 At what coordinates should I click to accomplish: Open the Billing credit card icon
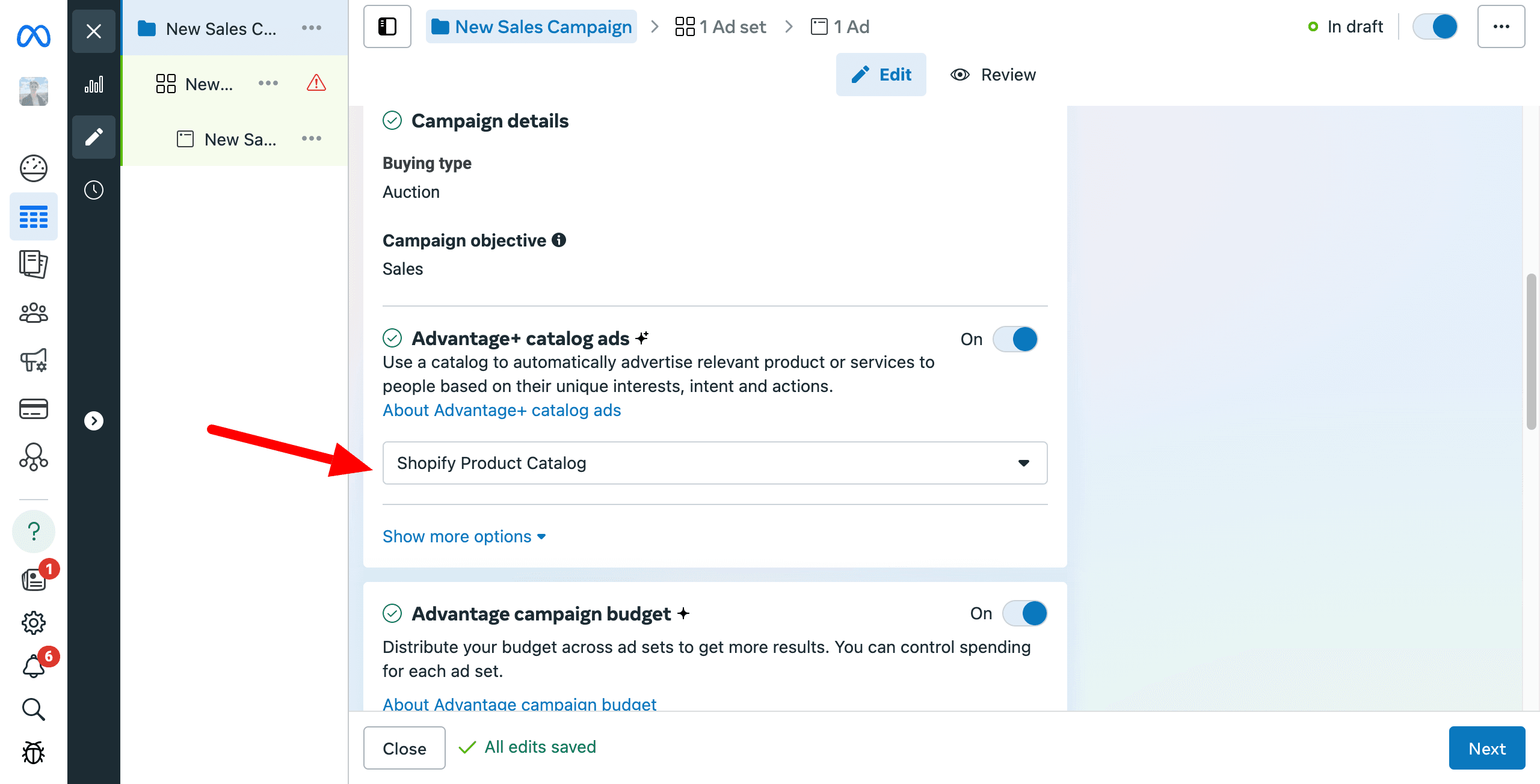click(x=33, y=409)
